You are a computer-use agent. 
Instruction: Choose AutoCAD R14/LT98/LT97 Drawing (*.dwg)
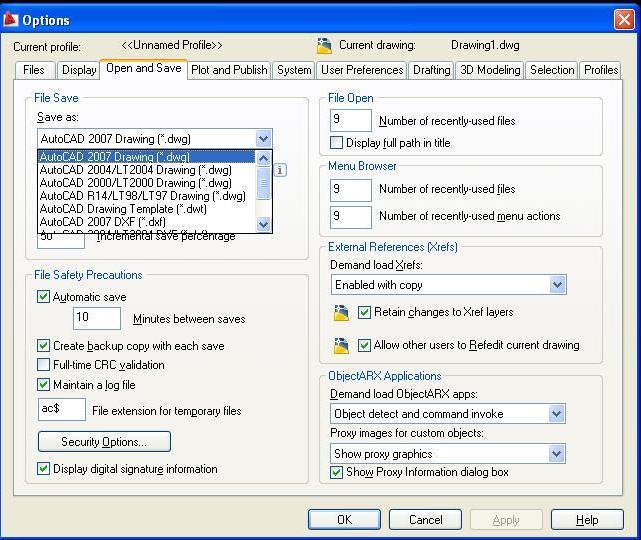[147, 196]
